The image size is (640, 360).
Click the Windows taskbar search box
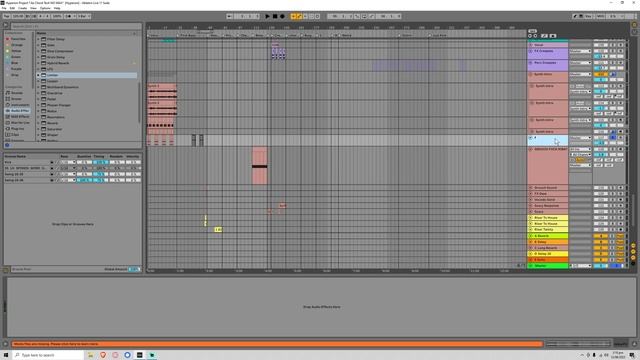[x=48, y=355]
